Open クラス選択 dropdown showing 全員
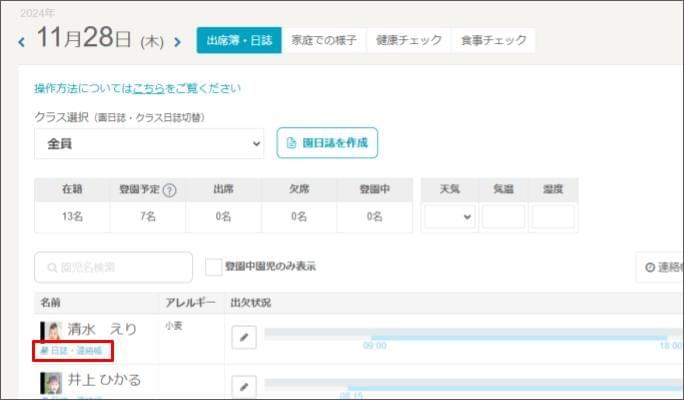The height and width of the screenshot is (400, 684). point(149,144)
